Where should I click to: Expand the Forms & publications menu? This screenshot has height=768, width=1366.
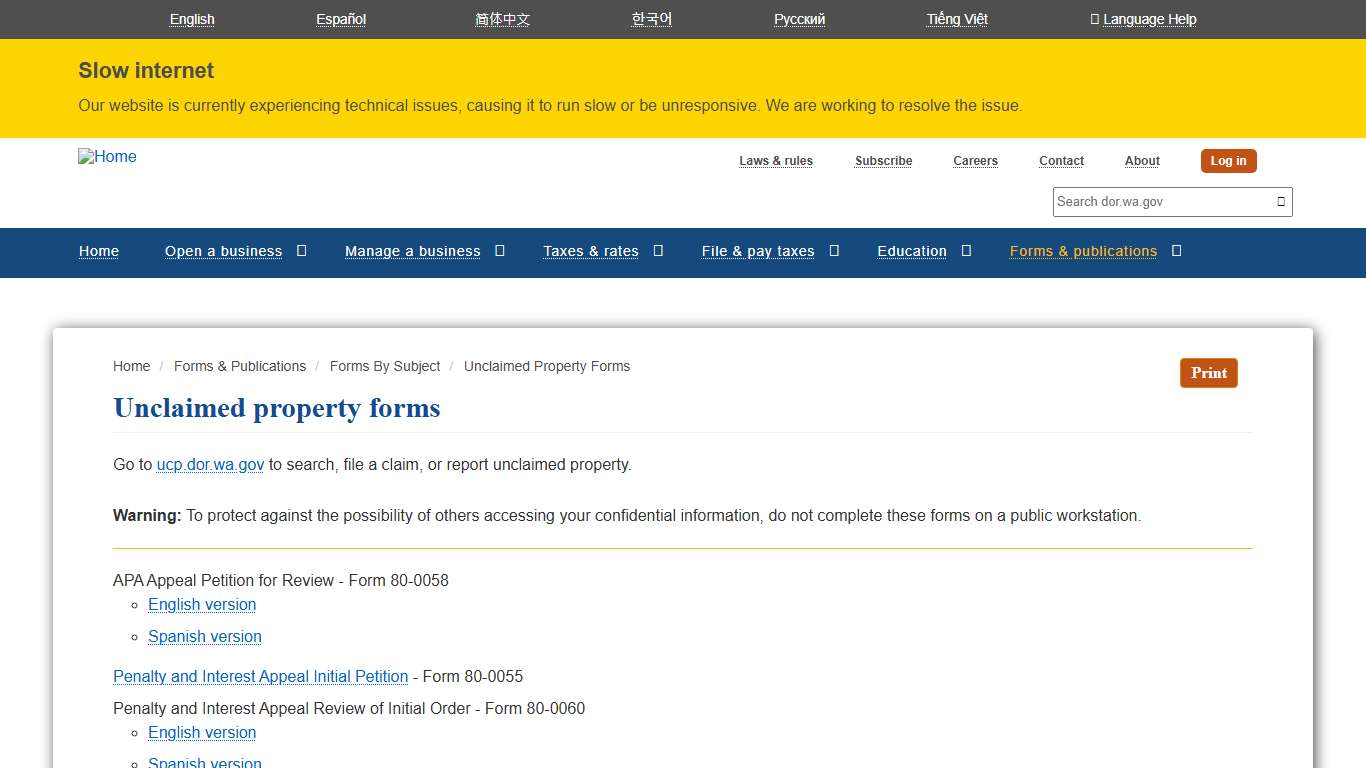point(1177,250)
